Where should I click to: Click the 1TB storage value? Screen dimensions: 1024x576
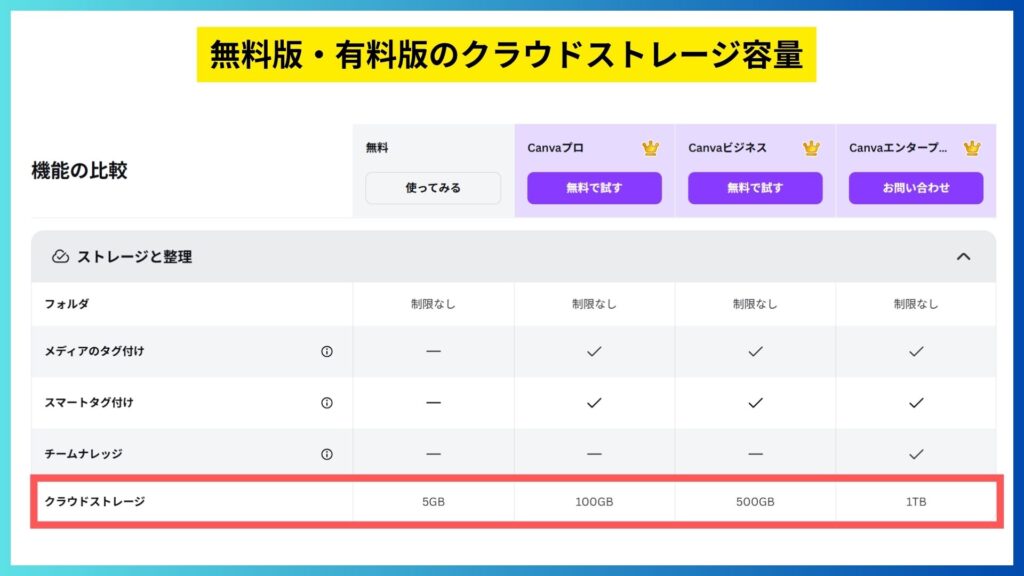(916, 502)
